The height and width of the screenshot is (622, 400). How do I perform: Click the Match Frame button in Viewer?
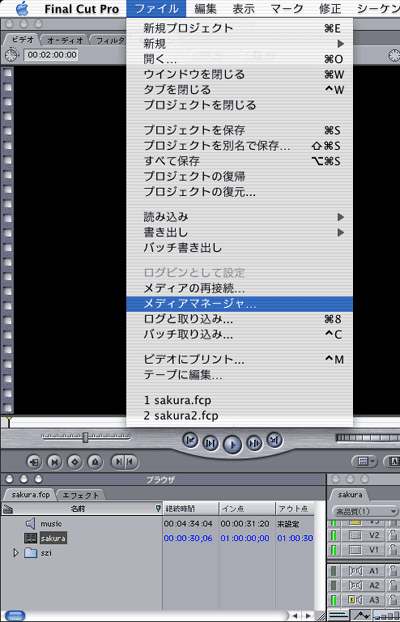point(34,462)
